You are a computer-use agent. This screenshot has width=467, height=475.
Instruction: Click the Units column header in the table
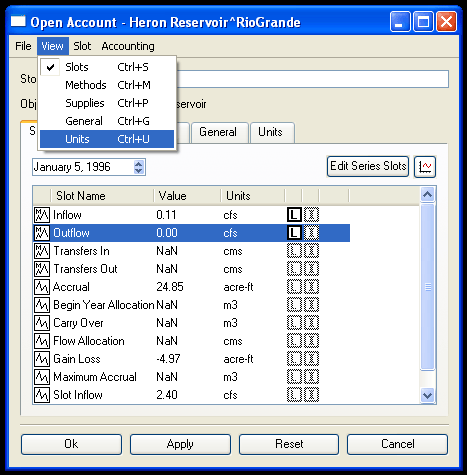point(252,196)
